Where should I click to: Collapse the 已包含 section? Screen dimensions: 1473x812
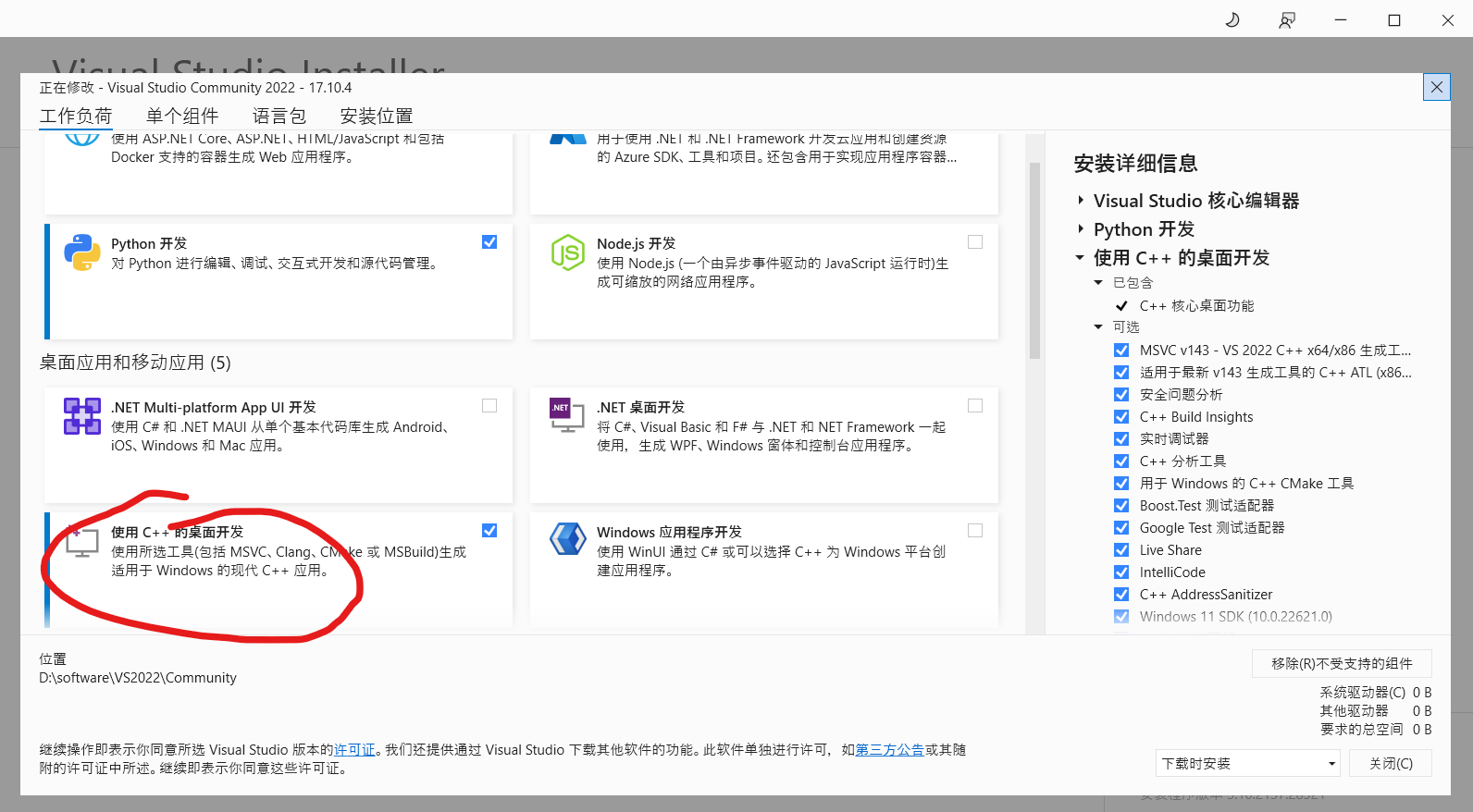coord(1098,283)
